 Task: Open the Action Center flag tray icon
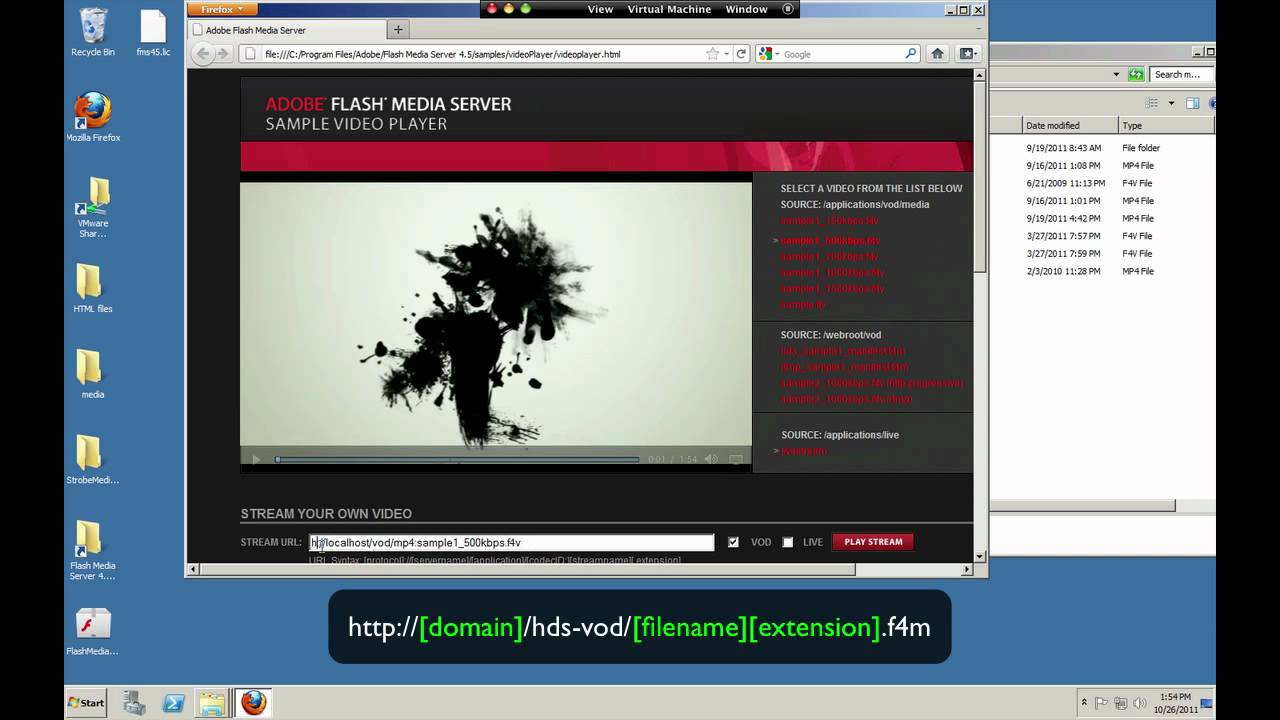tap(1102, 703)
